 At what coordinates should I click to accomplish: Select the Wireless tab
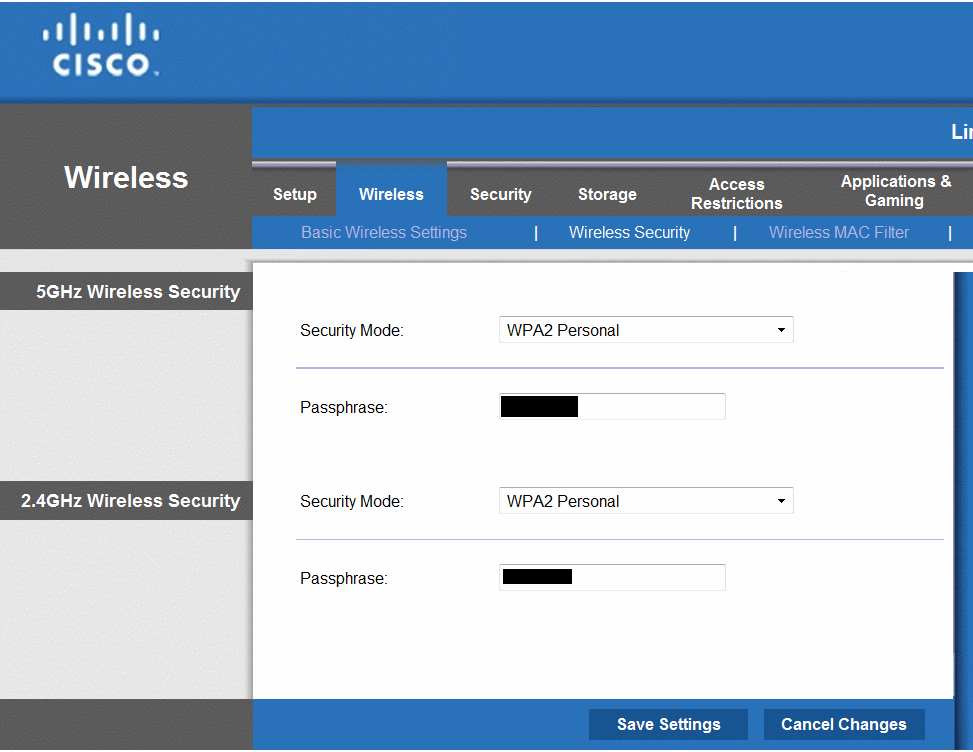pos(390,194)
